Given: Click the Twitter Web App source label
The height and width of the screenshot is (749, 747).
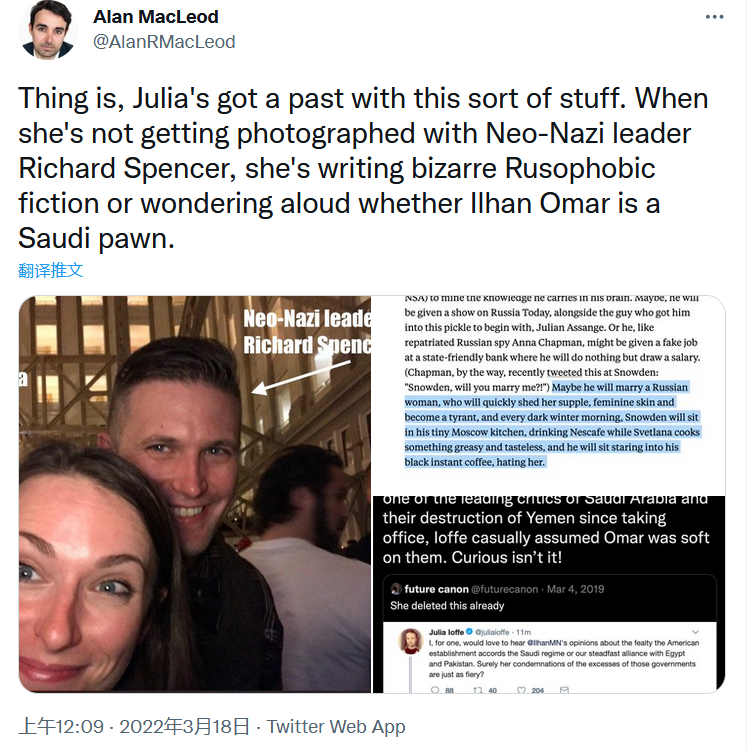Looking at the screenshot, I should click(336, 727).
